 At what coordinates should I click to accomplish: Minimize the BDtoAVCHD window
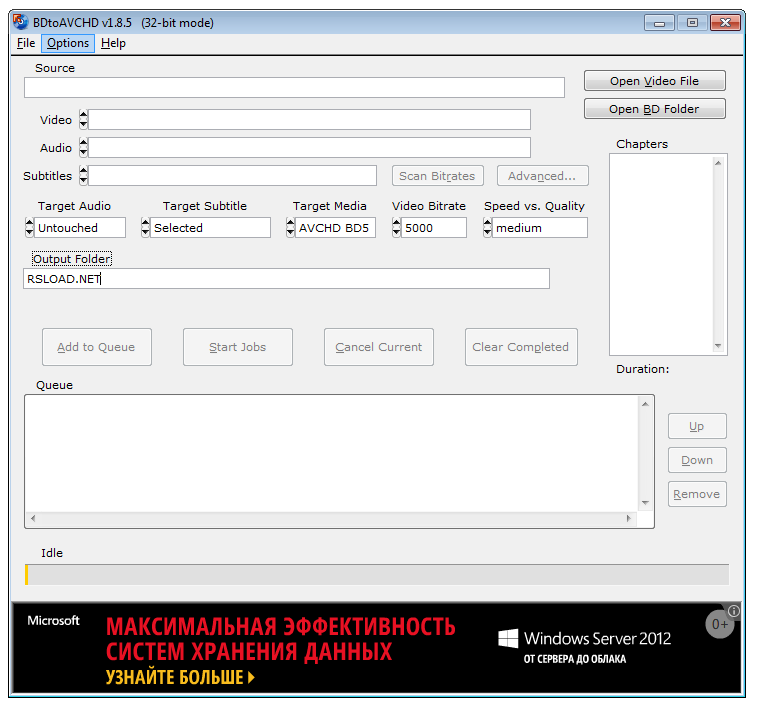click(x=659, y=23)
